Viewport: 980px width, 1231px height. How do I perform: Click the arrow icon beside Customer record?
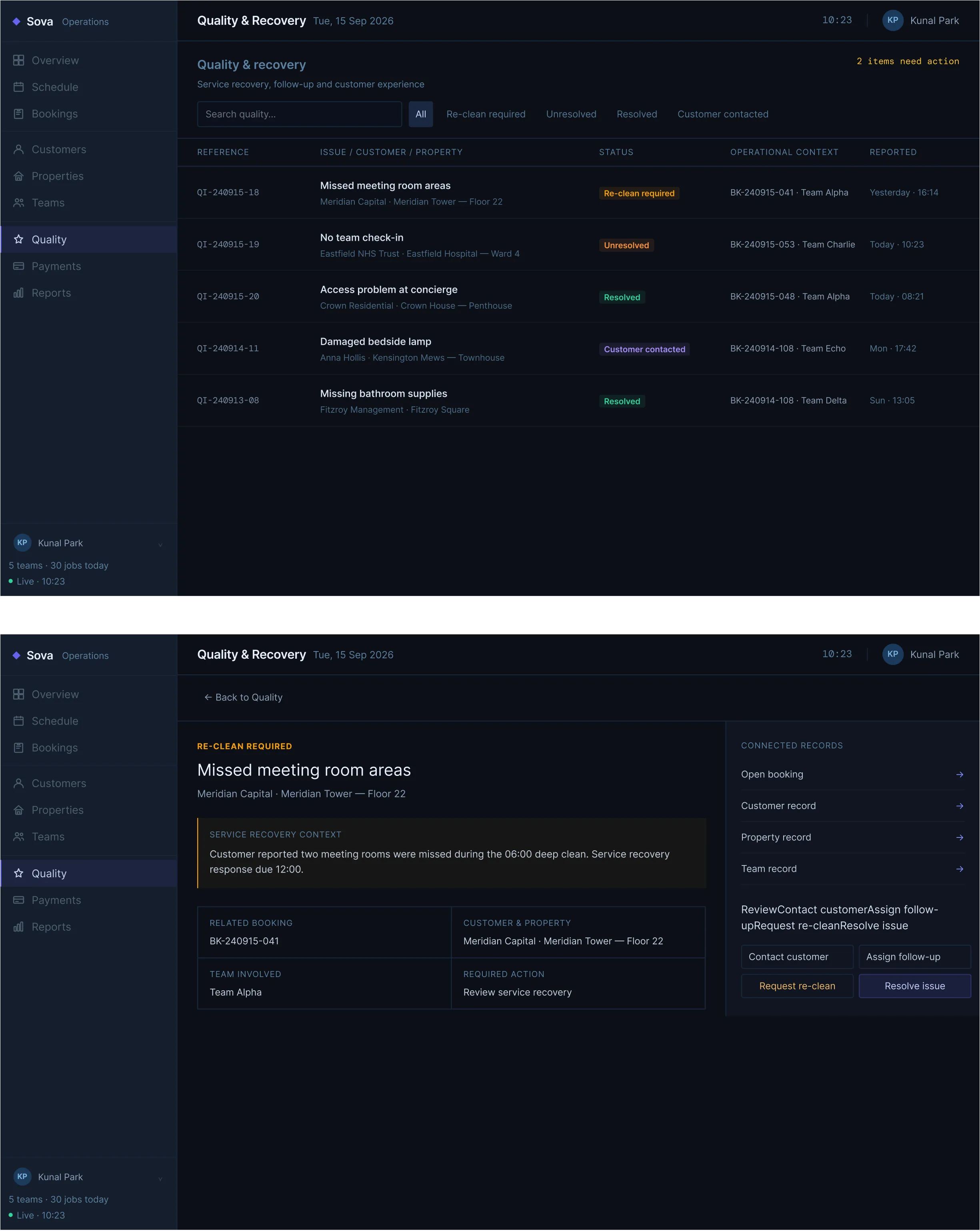960,806
